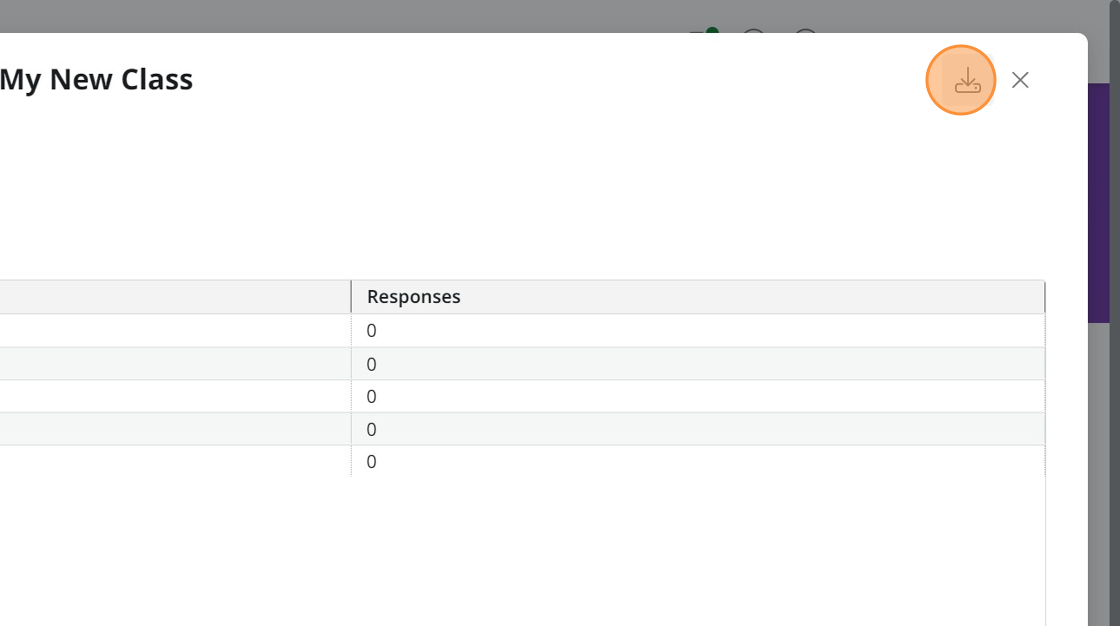1120x626 pixels.
Task: Click the second 0 in Responses column
Action: (x=371, y=363)
